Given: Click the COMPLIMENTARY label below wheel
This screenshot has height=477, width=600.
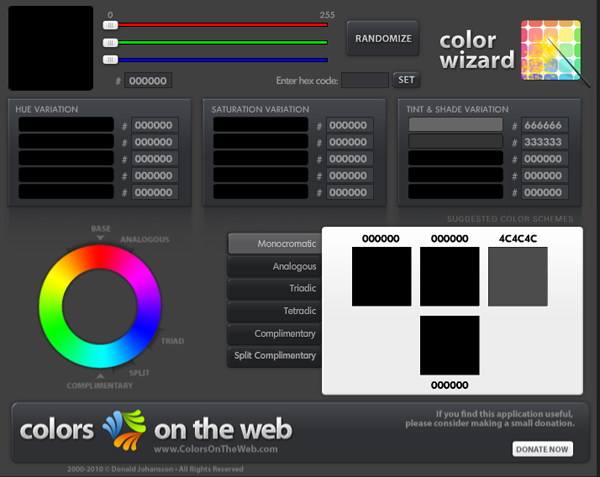Looking at the screenshot, I should [x=99, y=386].
